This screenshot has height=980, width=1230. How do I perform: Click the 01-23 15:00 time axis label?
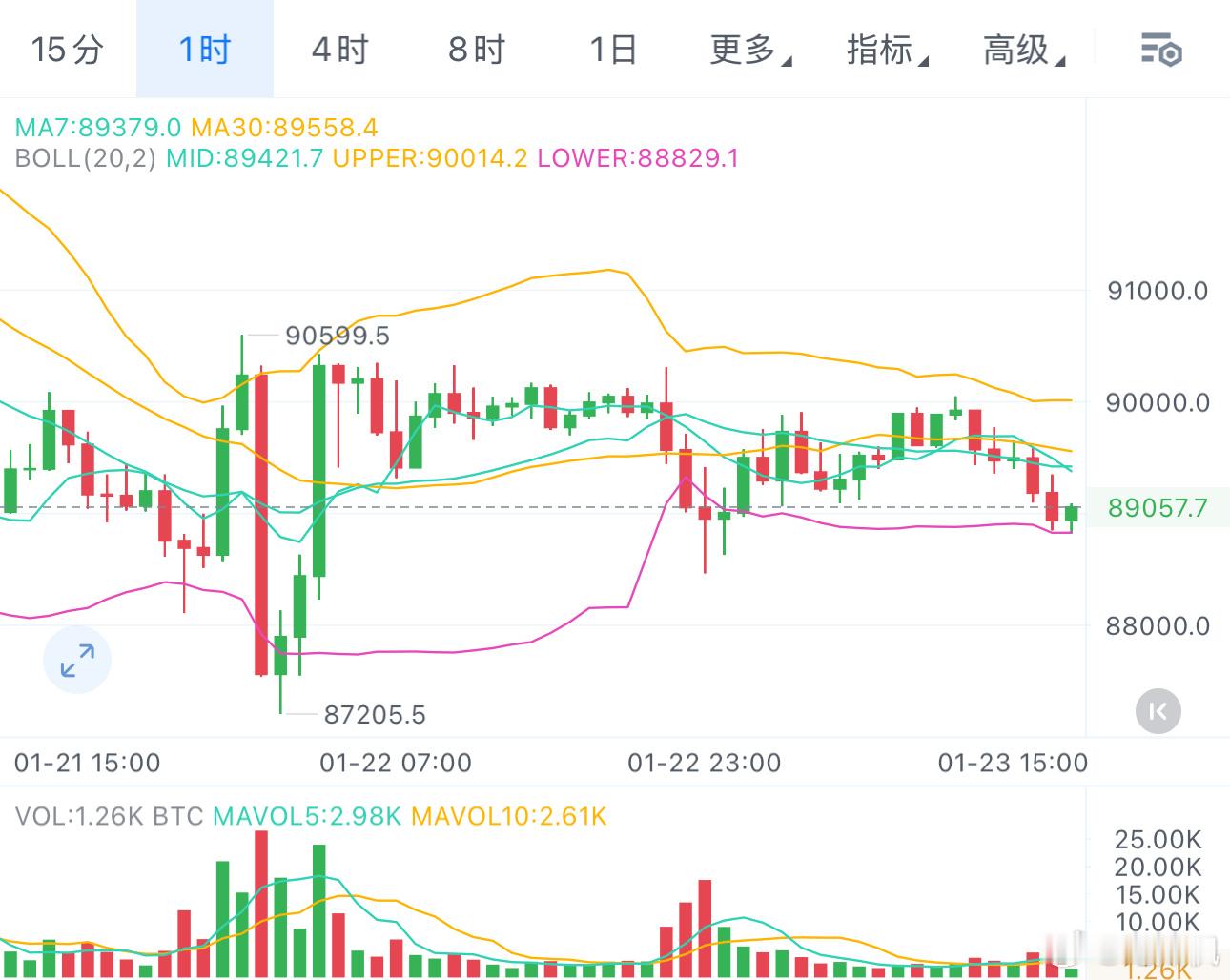[x=1013, y=763]
